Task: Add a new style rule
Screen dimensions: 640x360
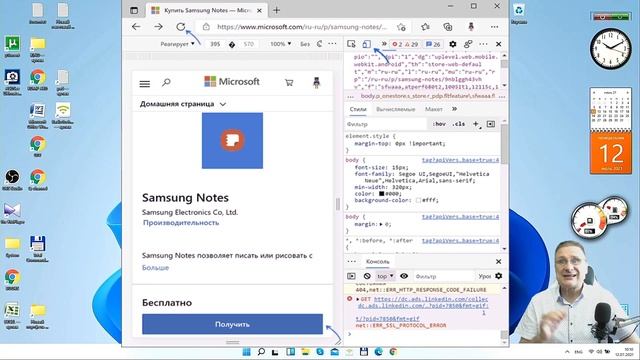Action: [476, 124]
